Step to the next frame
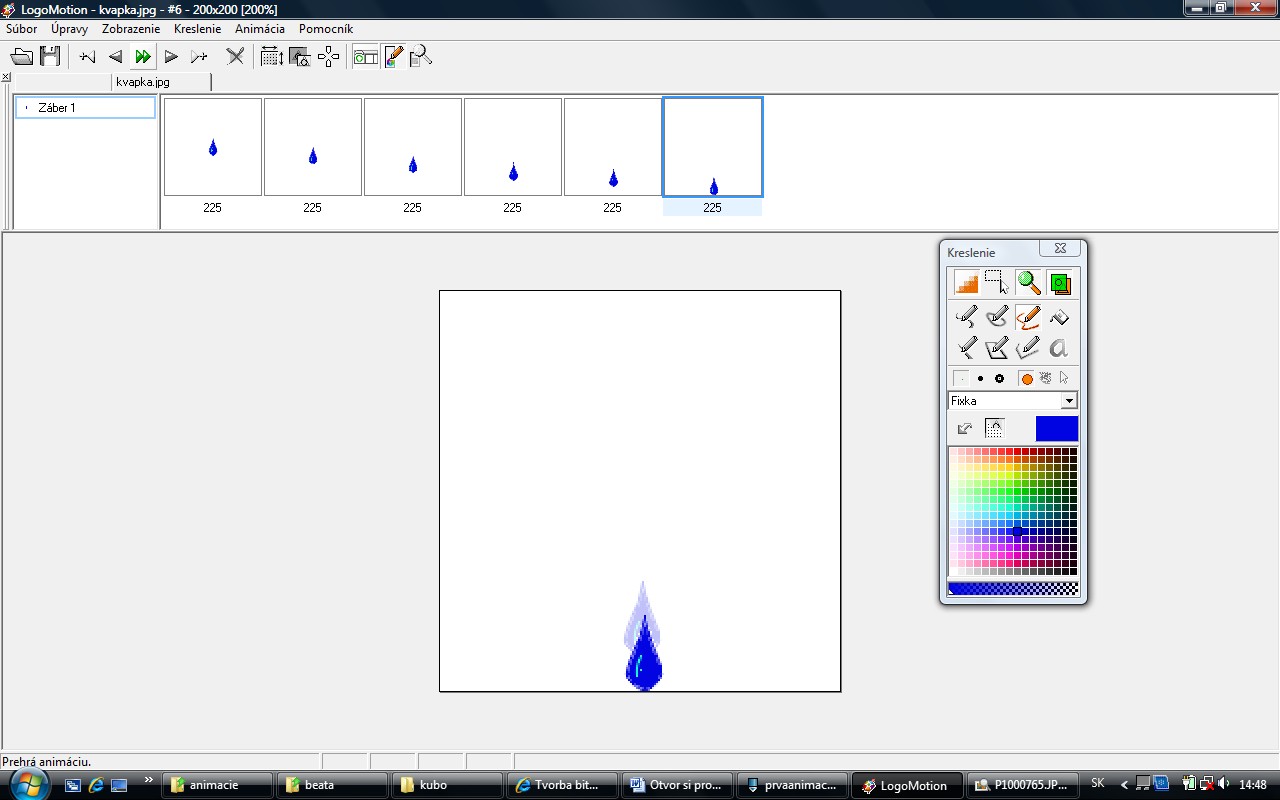The width and height of the screenshot is (1280, 800). (171, 57)
